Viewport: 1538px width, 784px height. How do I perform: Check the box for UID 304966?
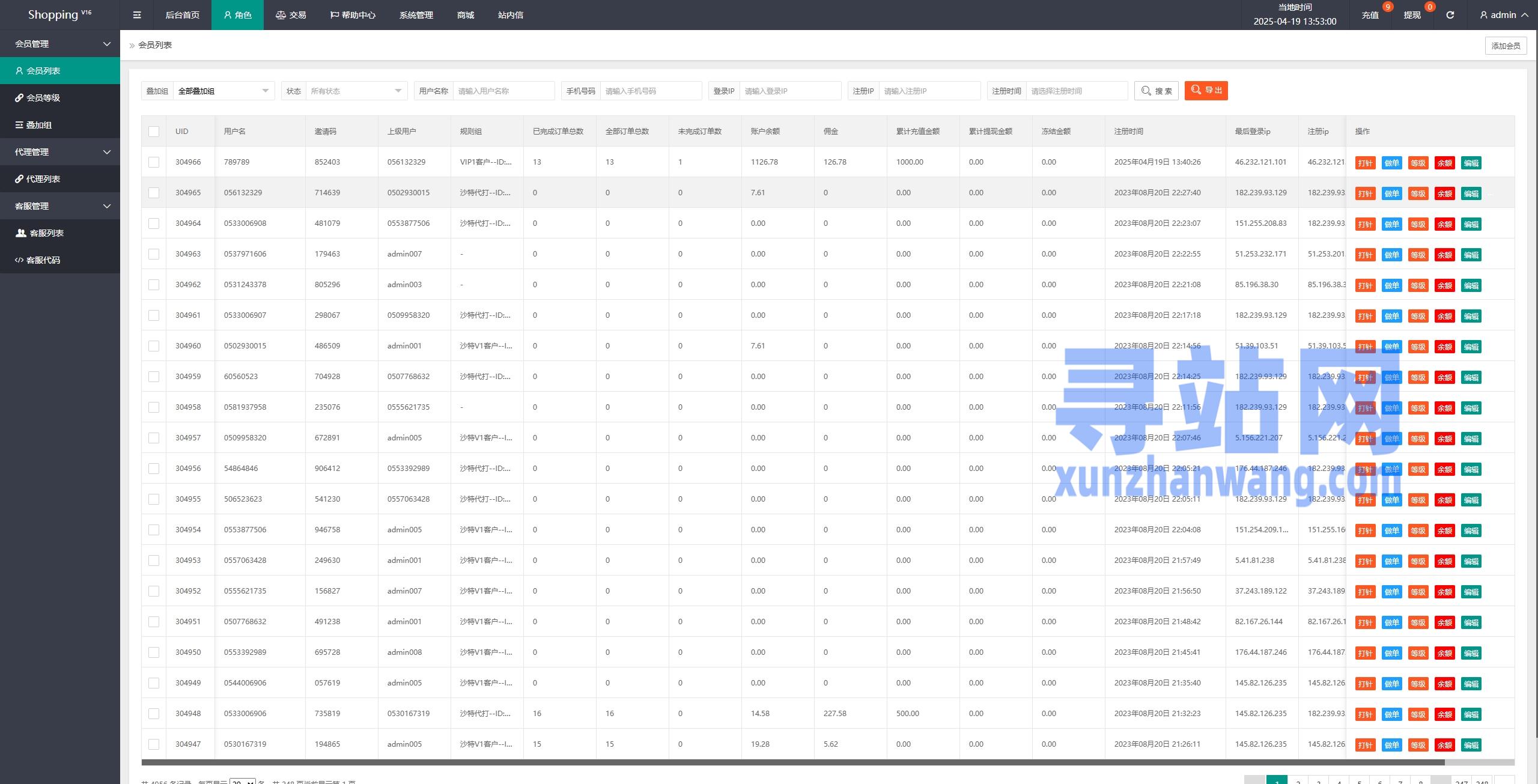point(154,162)
